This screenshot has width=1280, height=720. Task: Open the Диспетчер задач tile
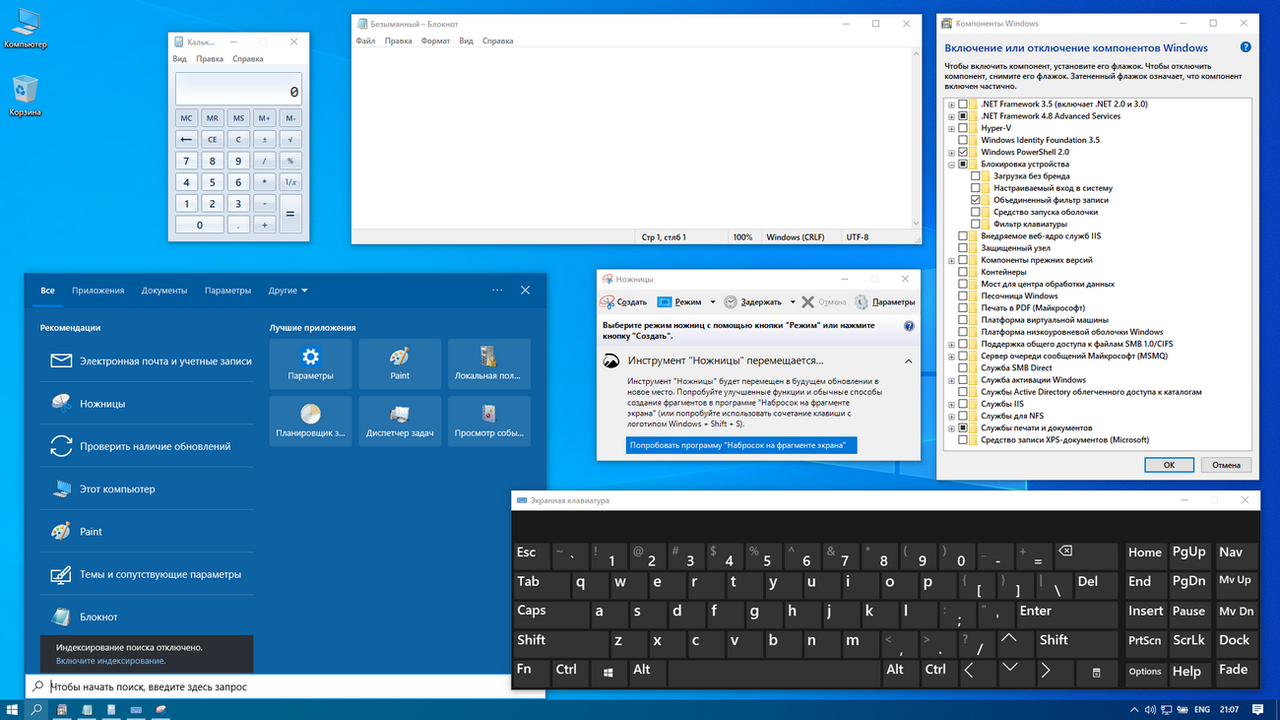pyautogui.click(x=400, y=421)
